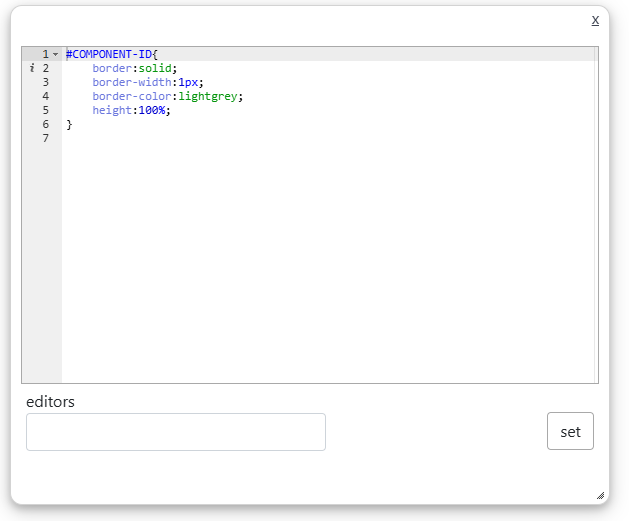
Task: Close the dialog with the x link
Action: coord(595,20)
